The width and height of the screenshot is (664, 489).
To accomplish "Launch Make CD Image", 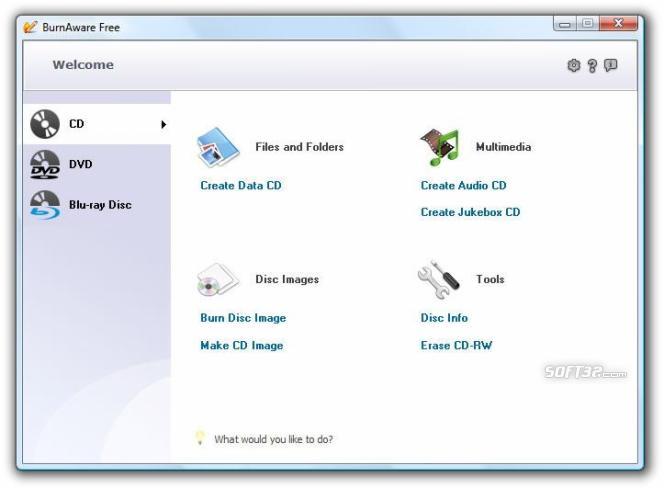I will coord(242,345).
